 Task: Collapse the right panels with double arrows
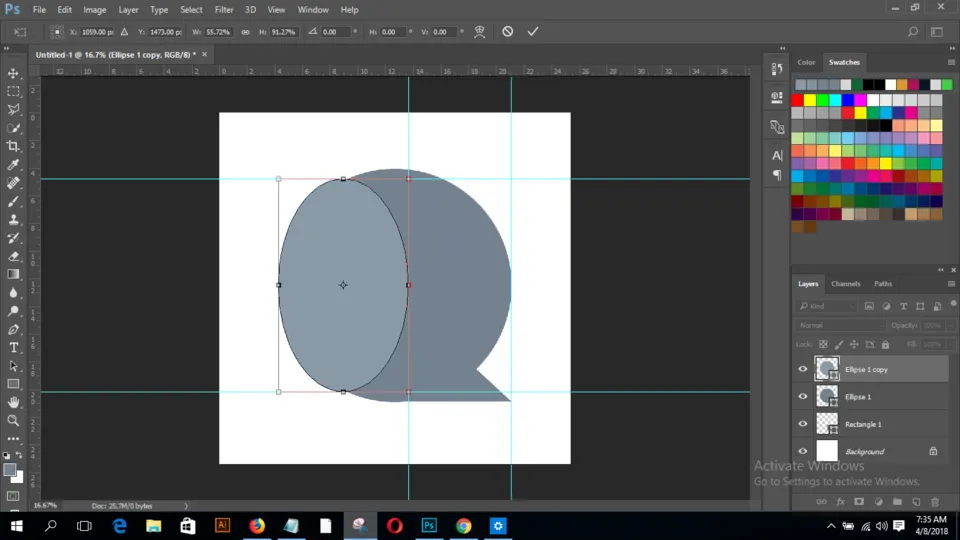952,48
